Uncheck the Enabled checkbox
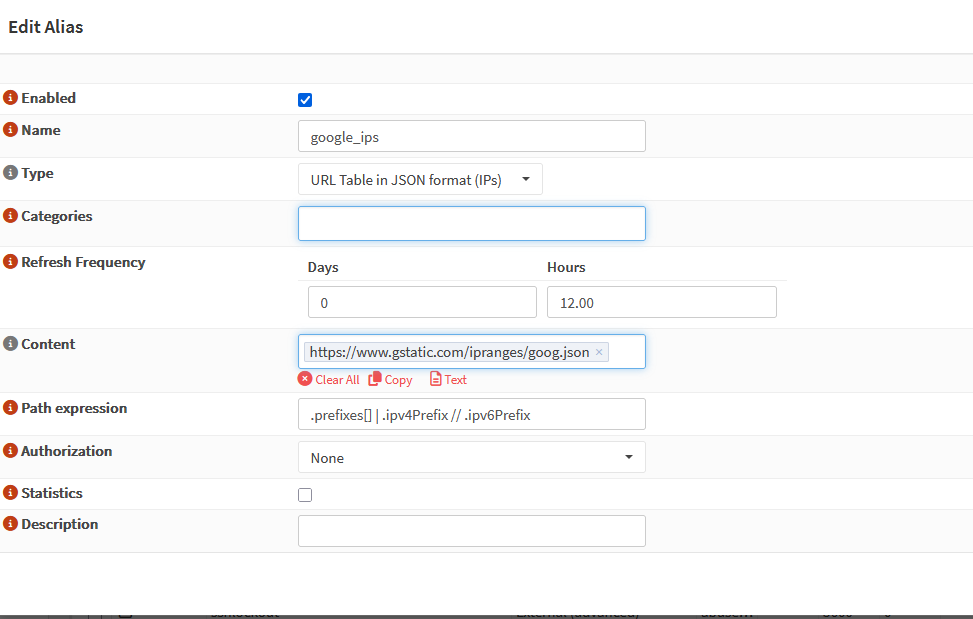The width and height of the screenshot is (973, 619). click(305, 100)
